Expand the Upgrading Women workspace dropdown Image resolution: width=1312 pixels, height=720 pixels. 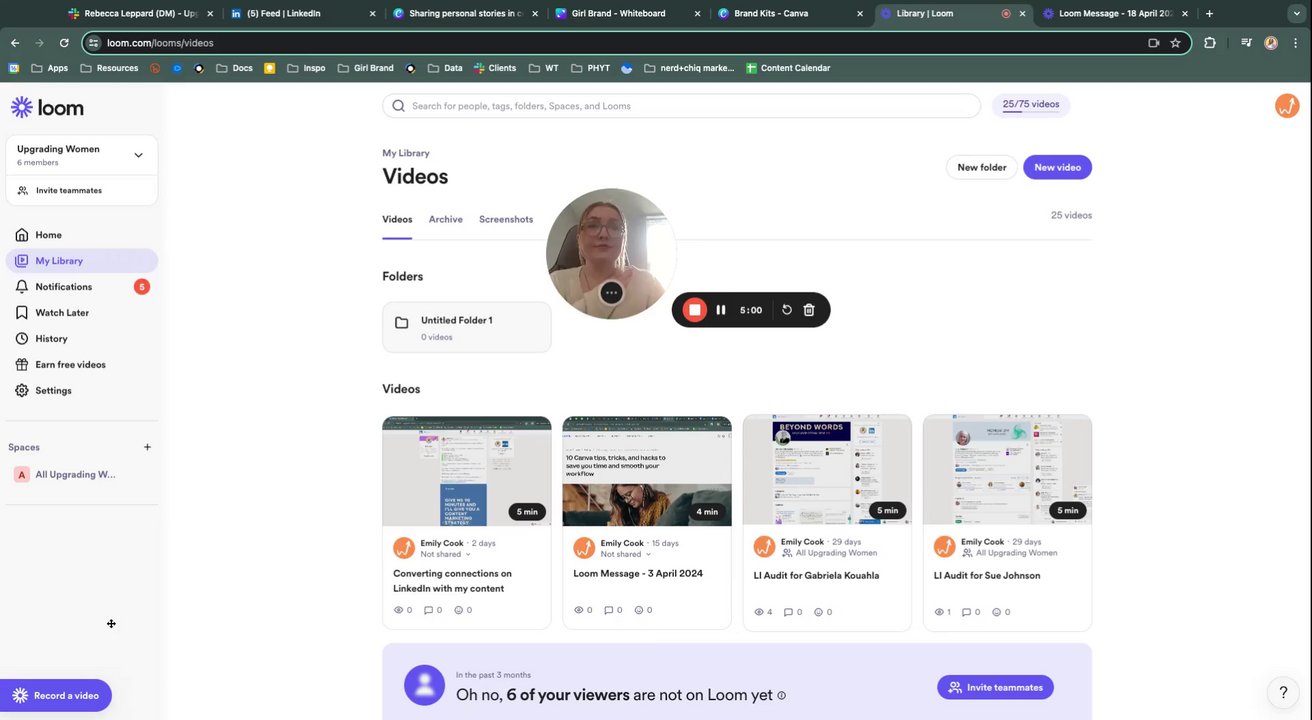coord(138,155)
